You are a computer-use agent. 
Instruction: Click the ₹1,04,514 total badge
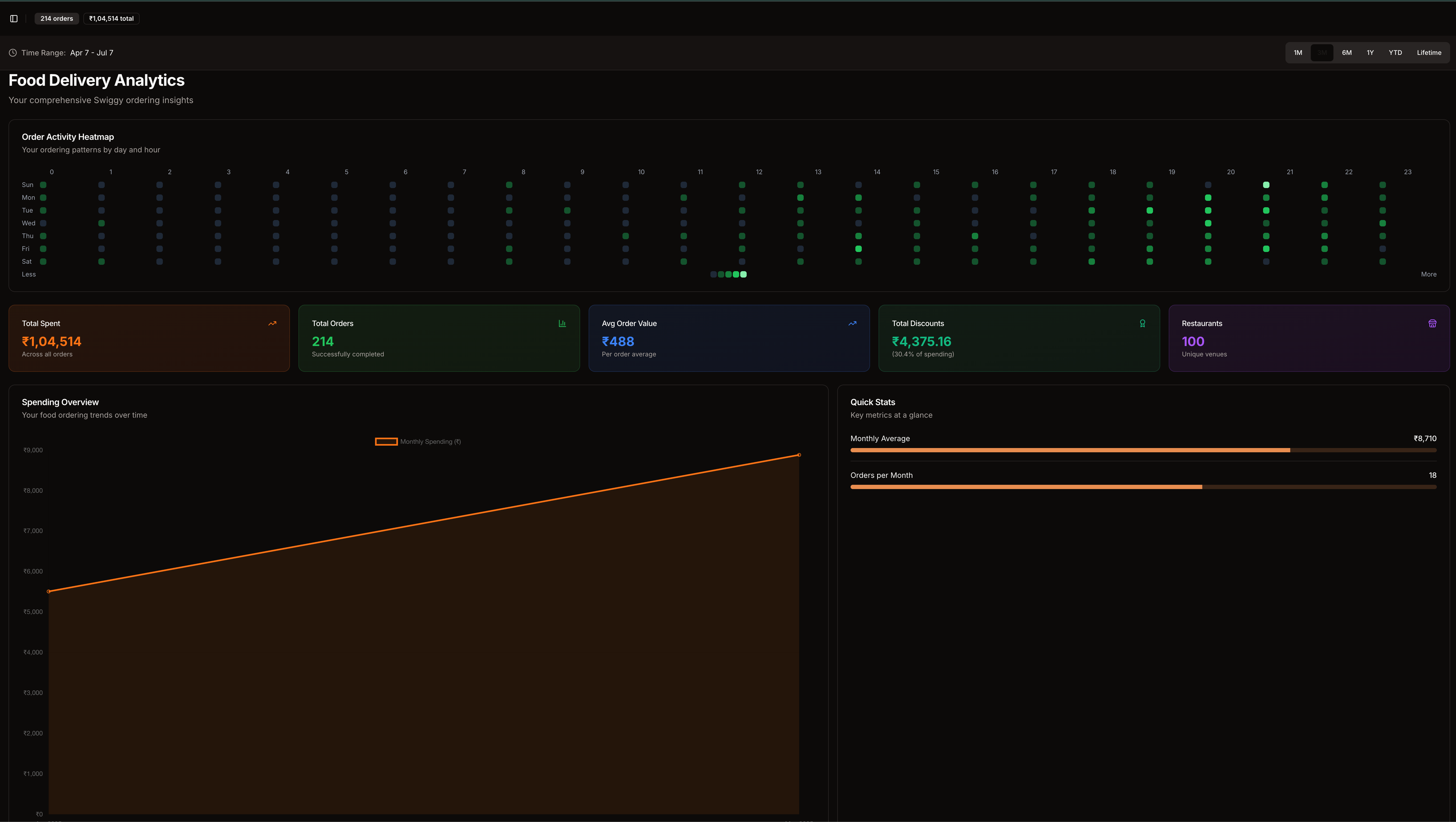(111, 19)
